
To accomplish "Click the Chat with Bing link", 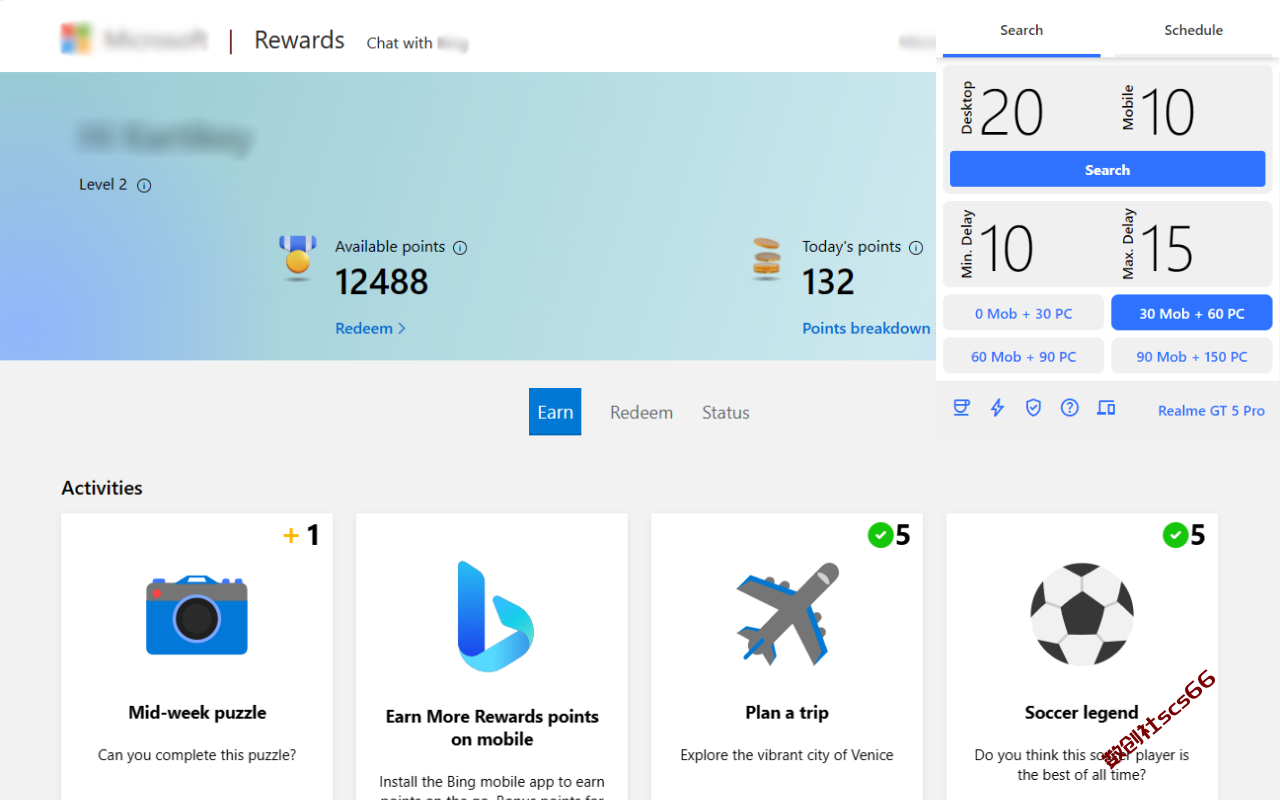I will pos(417,43).
